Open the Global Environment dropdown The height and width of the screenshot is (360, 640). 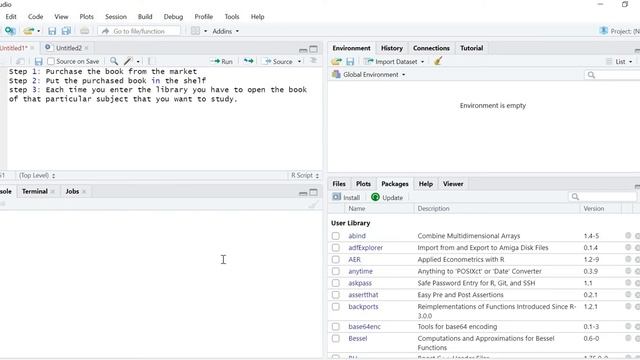[404, 75]
